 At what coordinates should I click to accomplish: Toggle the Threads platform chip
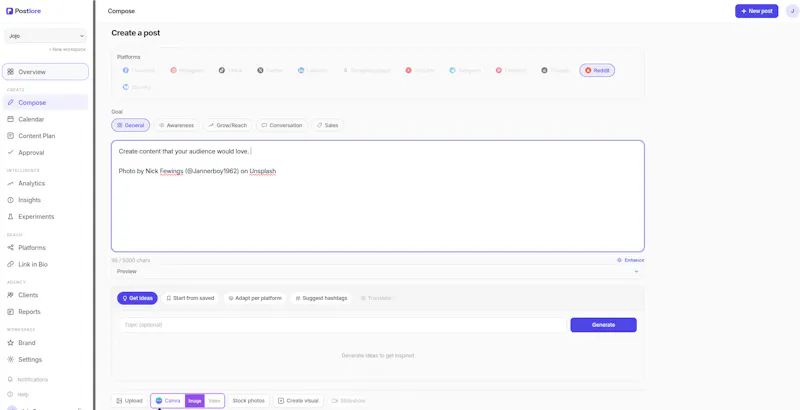[x=555, y=70]
